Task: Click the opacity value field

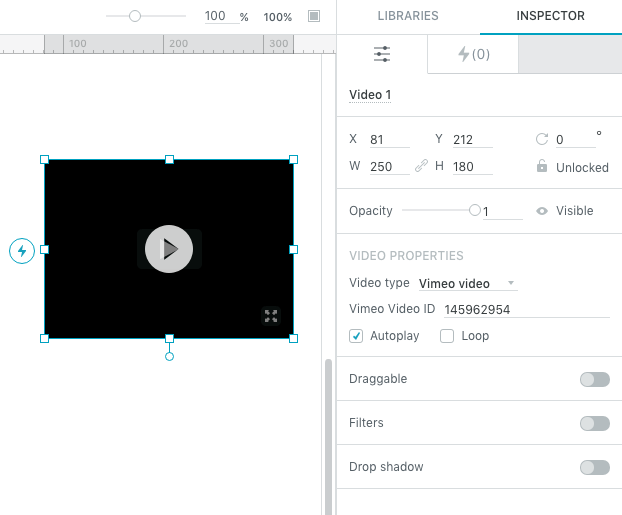Action: [x=503, y=211]
